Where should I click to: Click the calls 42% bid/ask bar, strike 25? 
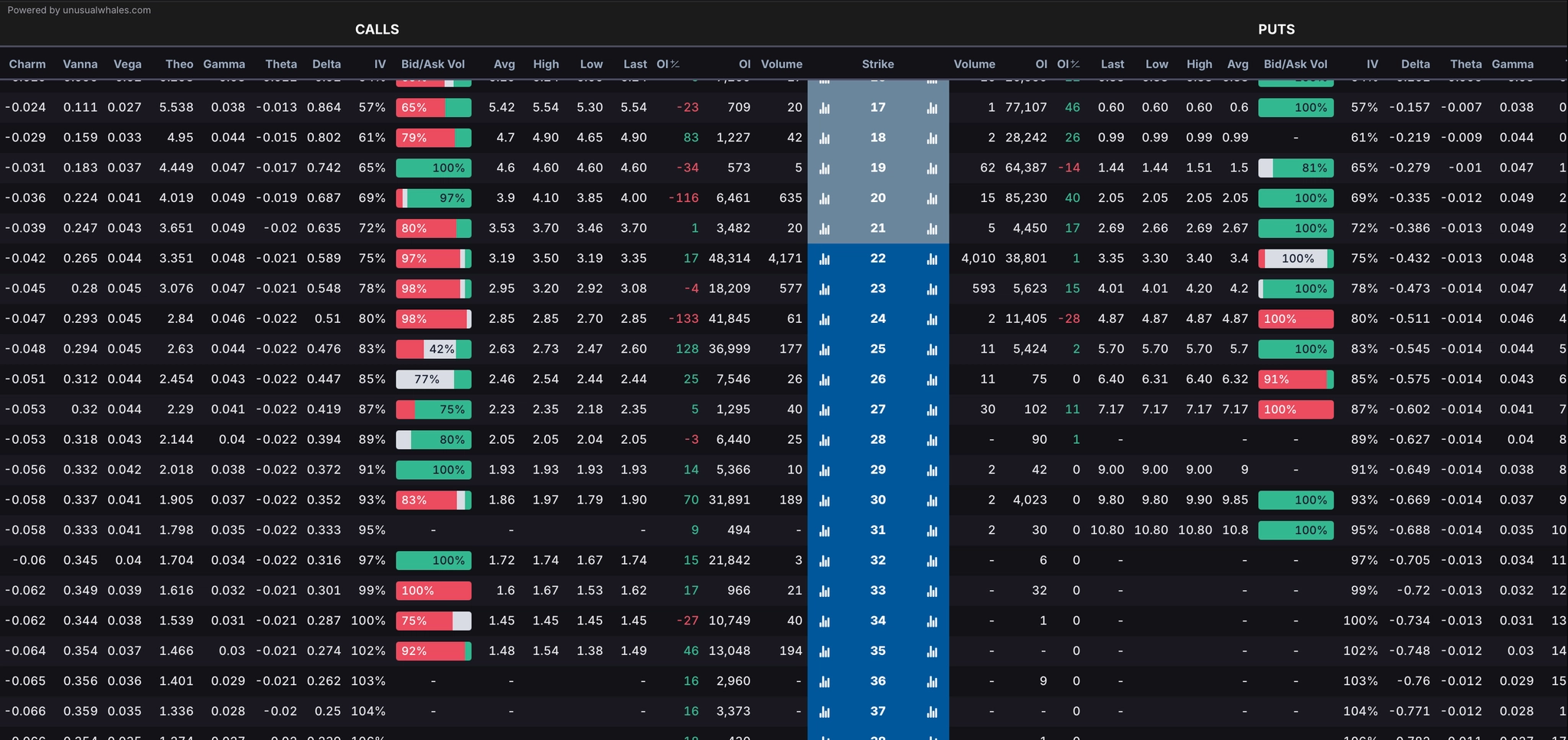click(433, 349)
